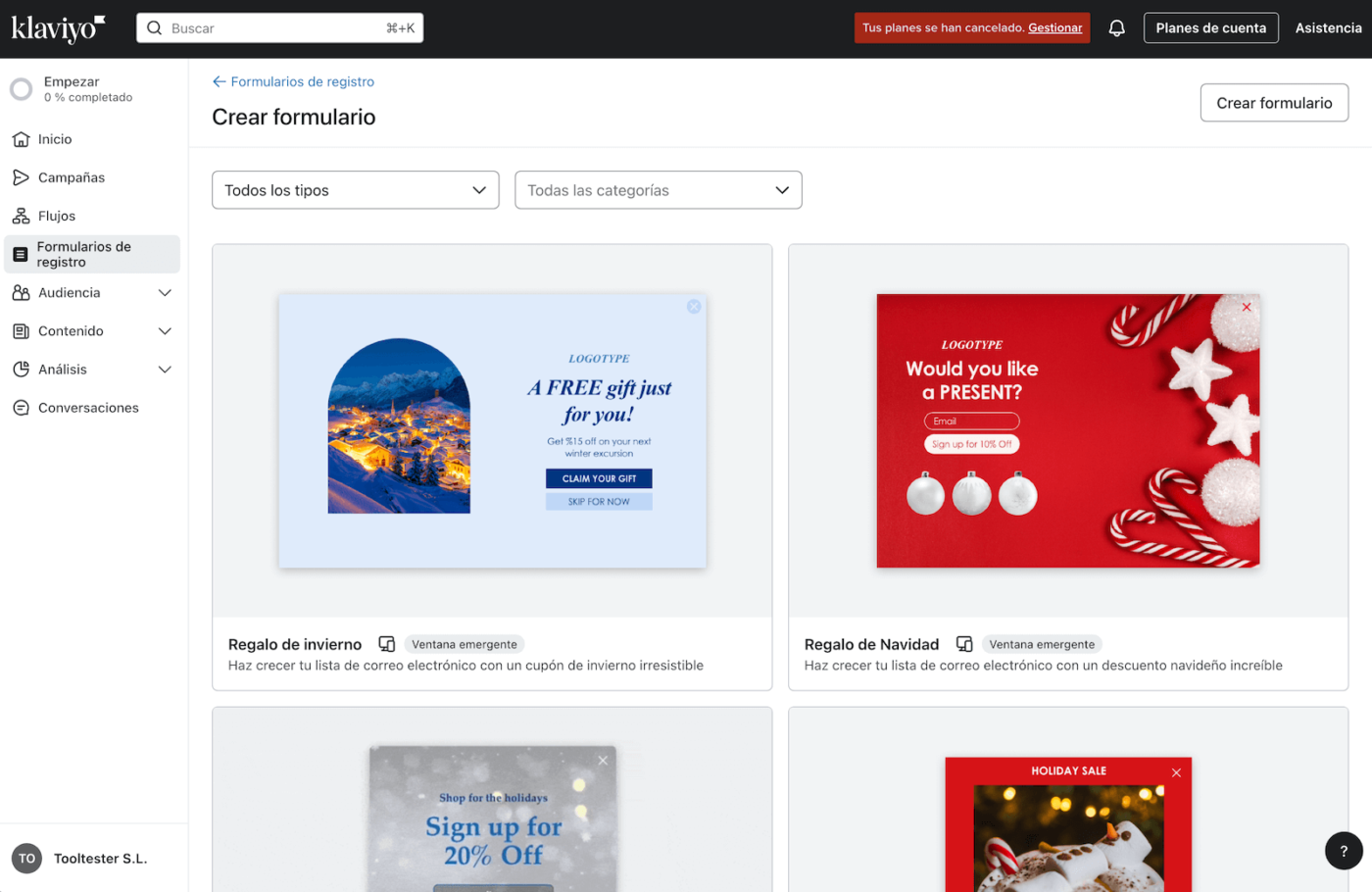1372x892 pixels.
Task: Open Flujos in sidebar
Action: pos(92,216)
